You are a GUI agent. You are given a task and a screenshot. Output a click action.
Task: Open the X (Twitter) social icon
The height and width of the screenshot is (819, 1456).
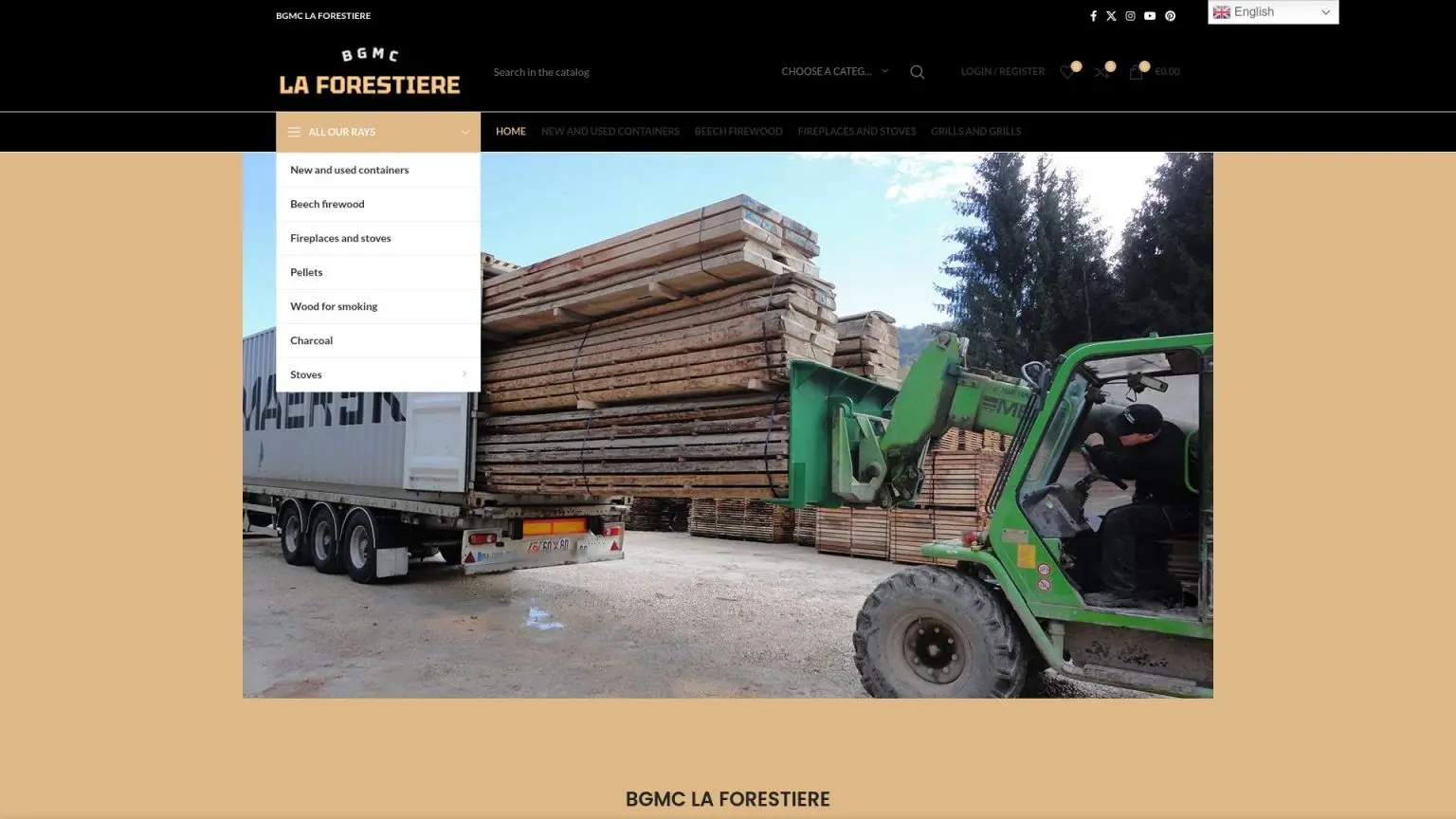tap(1111, 16)
